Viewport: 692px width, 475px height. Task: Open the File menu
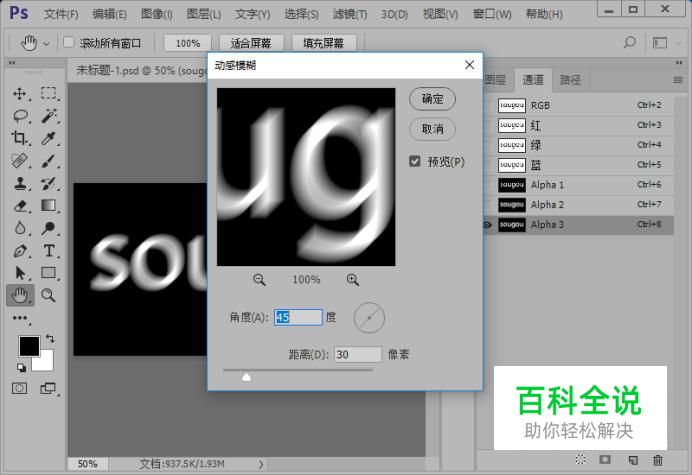(61, 14)
